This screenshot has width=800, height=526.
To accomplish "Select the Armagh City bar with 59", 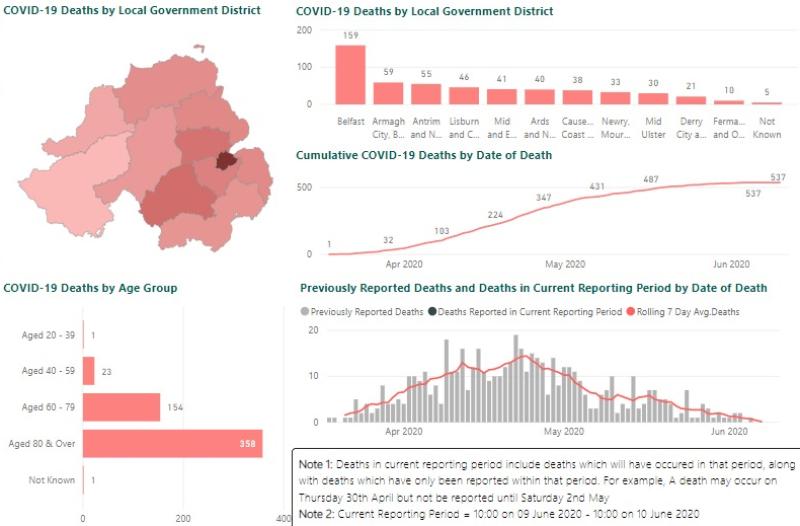I will 388,93.
